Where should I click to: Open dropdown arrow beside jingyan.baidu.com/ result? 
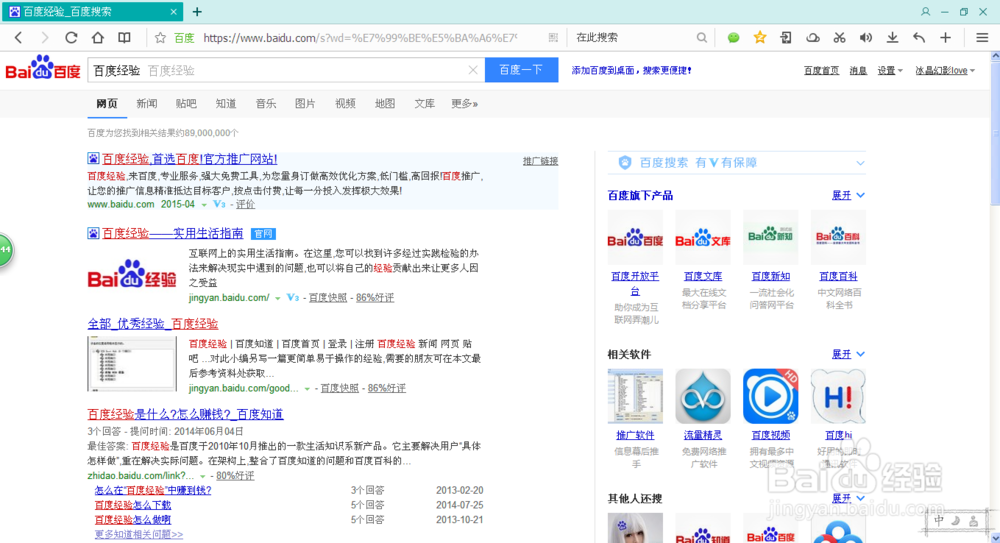click(x=277, y=299)
